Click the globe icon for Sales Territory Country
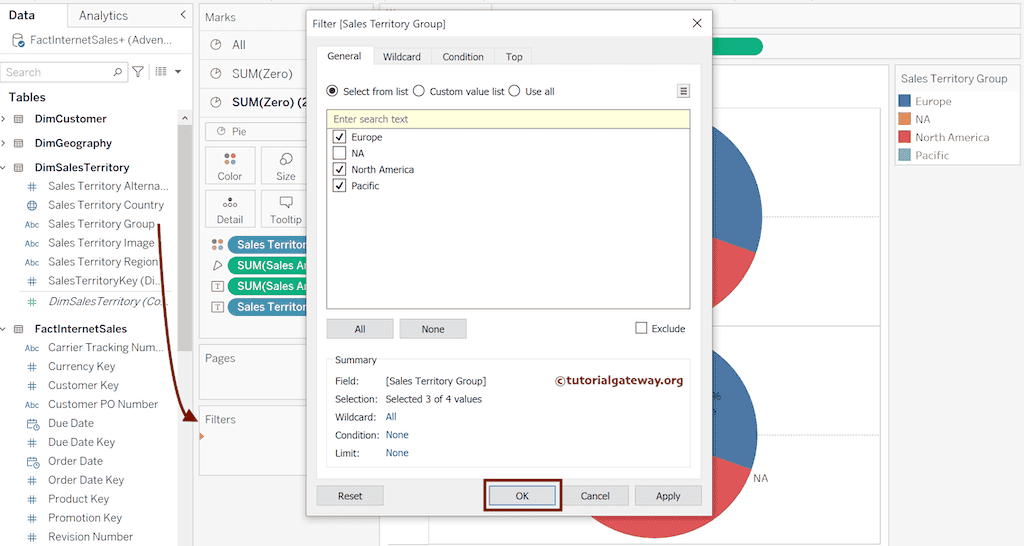1024x546 pixels. point(32,205)
